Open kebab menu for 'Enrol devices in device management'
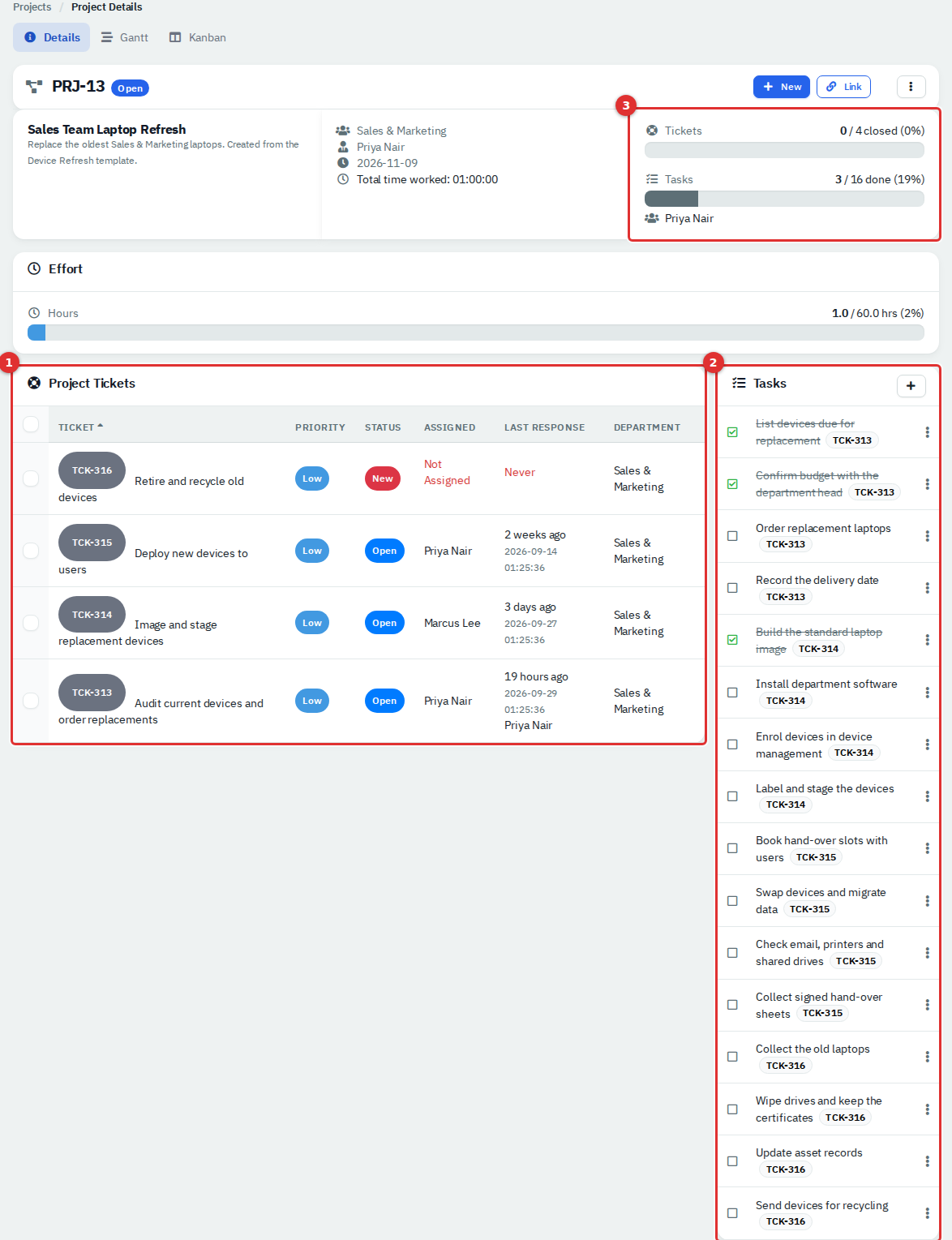Image resolution: width=952 pixels, height=1240 pixels. point(927,744)
